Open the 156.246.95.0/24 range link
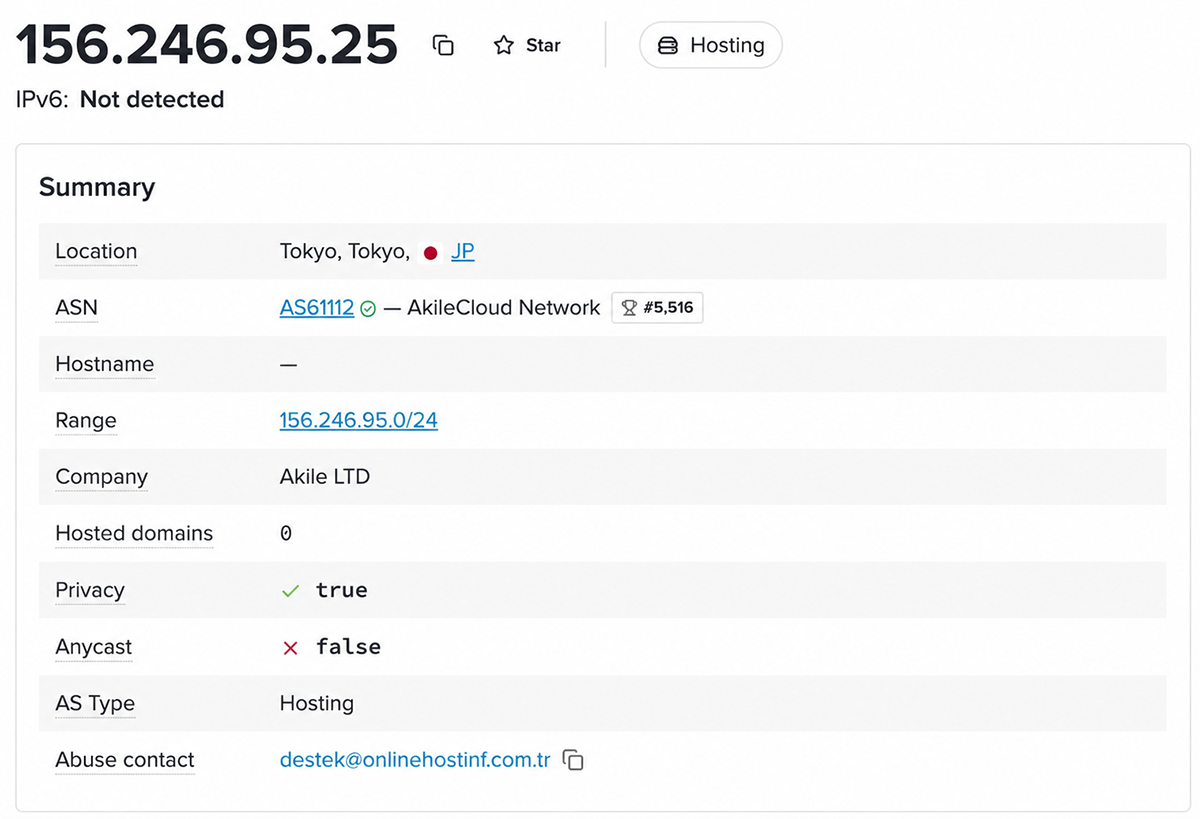This screenshot has height=819, width=1200. 359,420
